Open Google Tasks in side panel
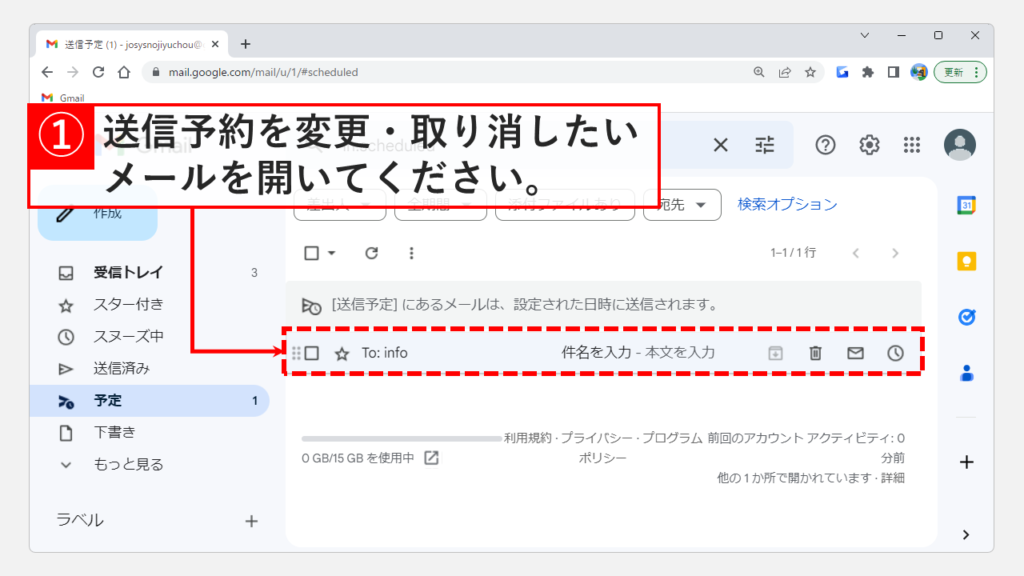The image size is (1024, 576). [x=966, y=317]
